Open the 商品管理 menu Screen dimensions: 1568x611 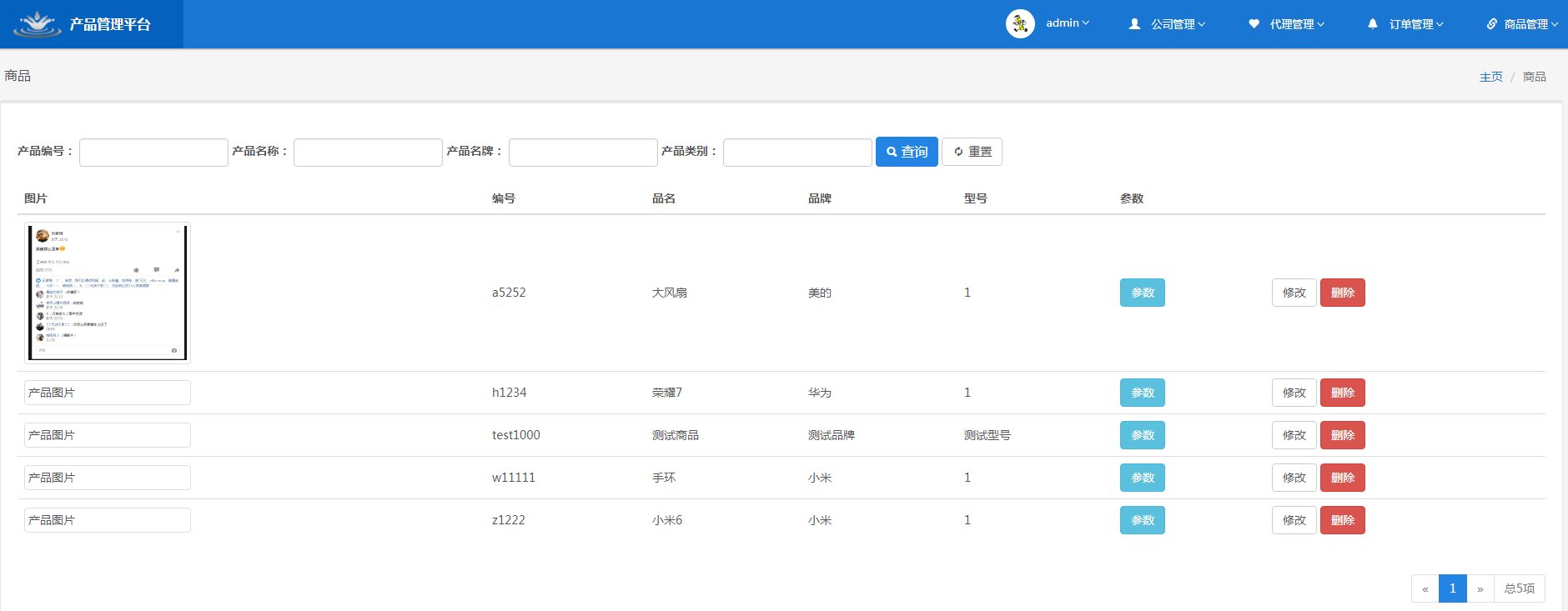[x=1530, y=24]
